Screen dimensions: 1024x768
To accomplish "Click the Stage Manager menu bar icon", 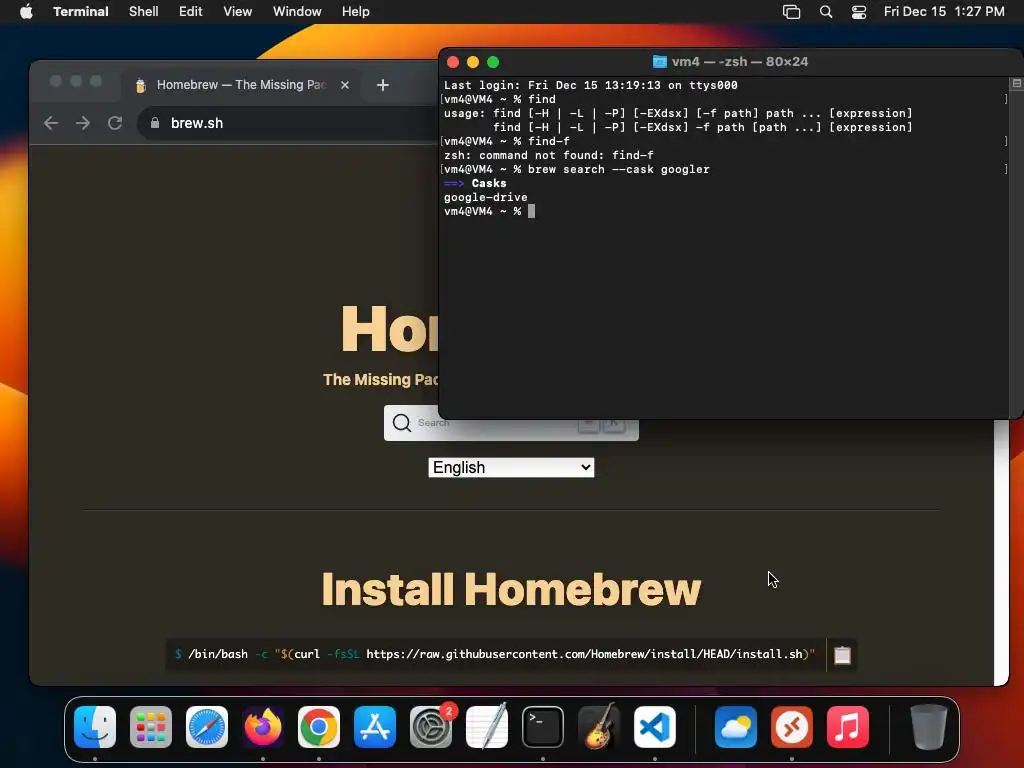I will coord(791,11).
